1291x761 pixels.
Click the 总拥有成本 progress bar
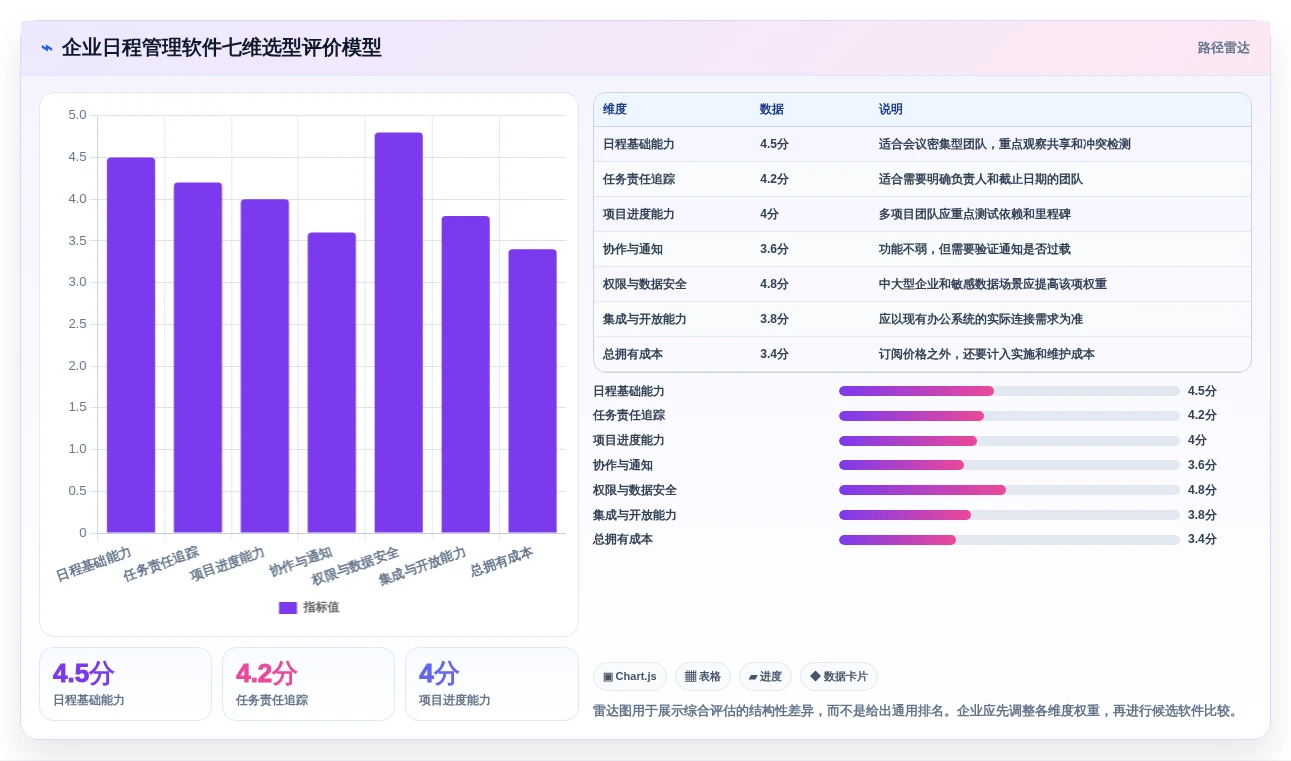[x=1010, y=540]
